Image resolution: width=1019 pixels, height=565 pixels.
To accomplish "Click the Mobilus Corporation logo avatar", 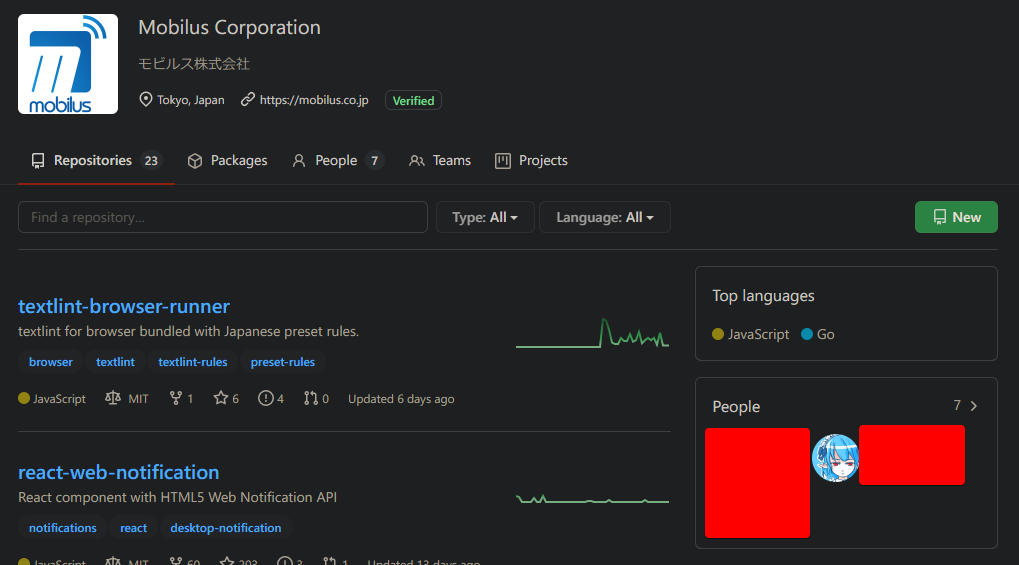I will [68, 64].
